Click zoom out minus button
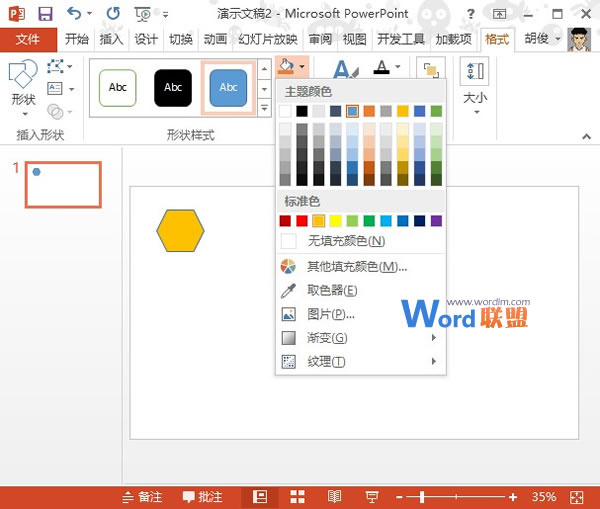 (399, 497)
